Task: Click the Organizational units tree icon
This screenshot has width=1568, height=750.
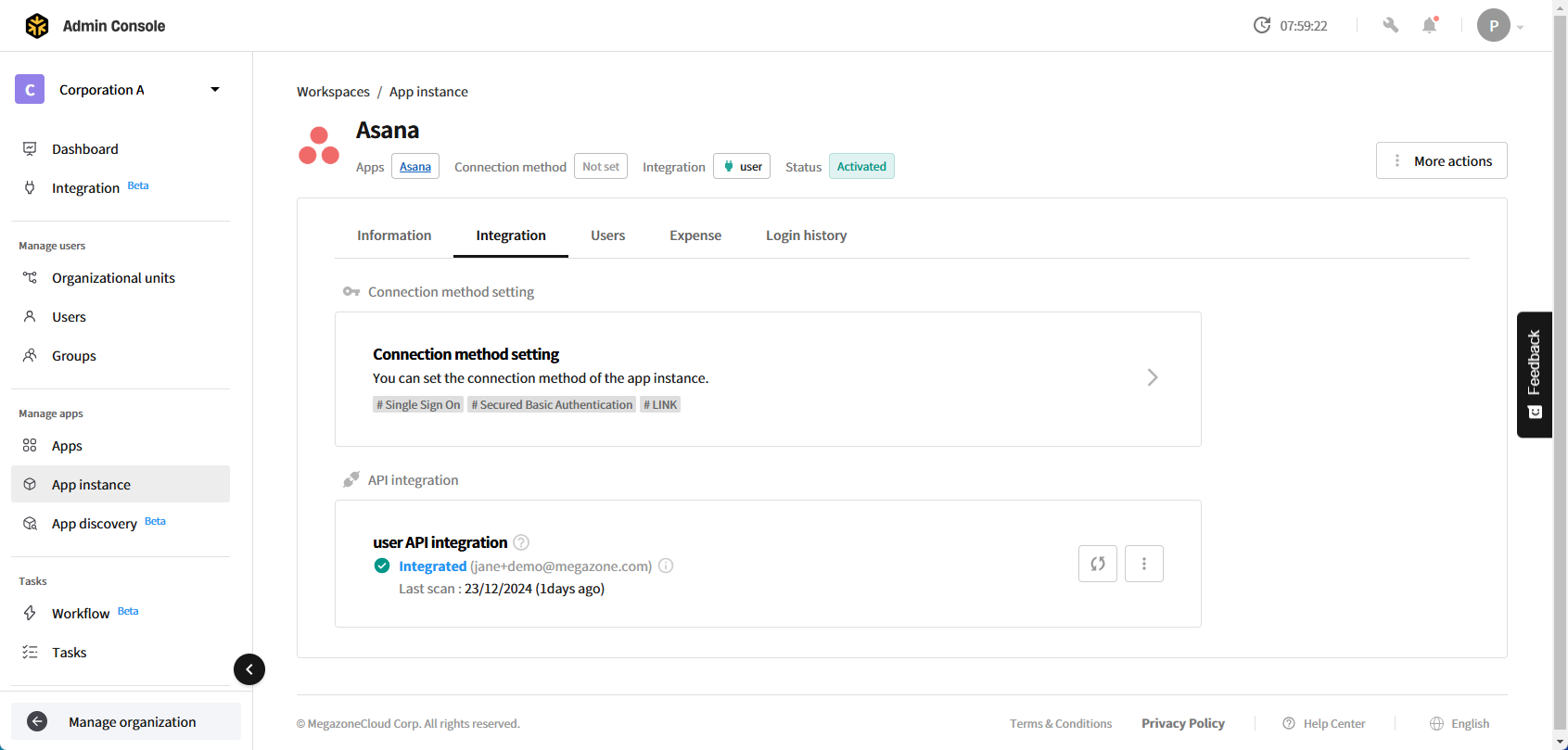Action: [x=30, y=277]
